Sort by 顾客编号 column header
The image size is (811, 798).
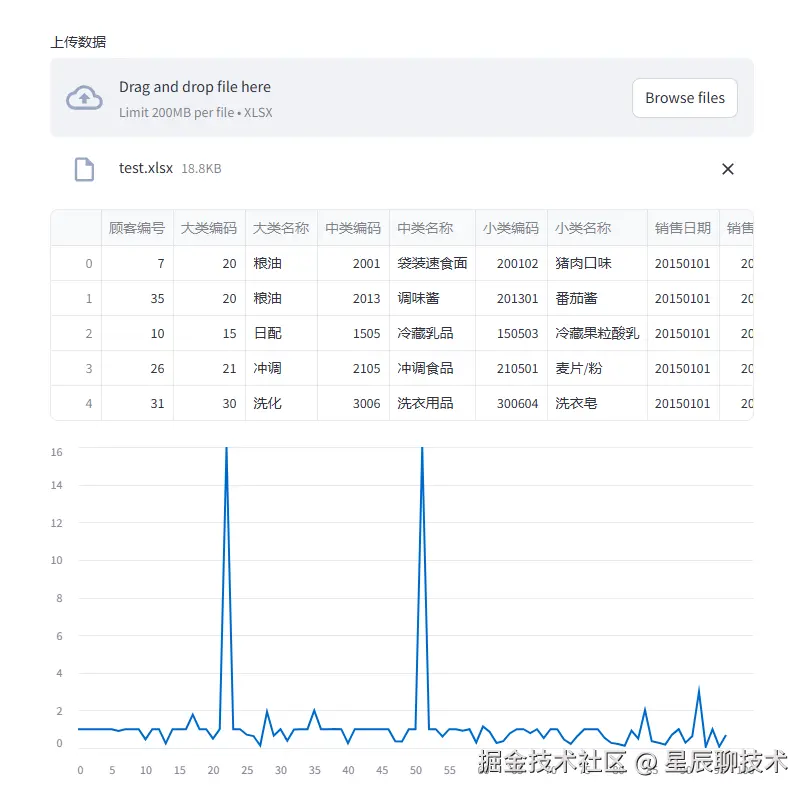137,228
